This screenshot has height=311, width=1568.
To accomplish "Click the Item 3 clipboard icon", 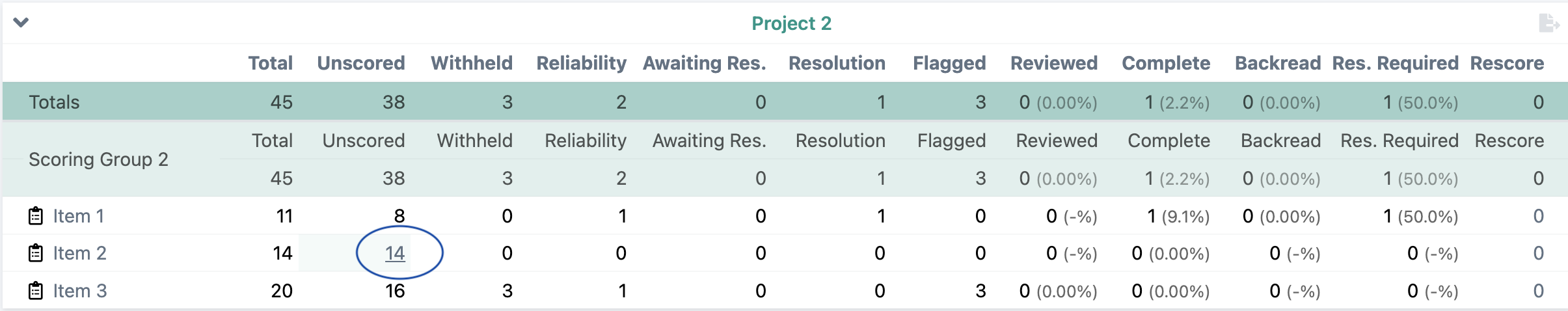I will tap(36, 291).
